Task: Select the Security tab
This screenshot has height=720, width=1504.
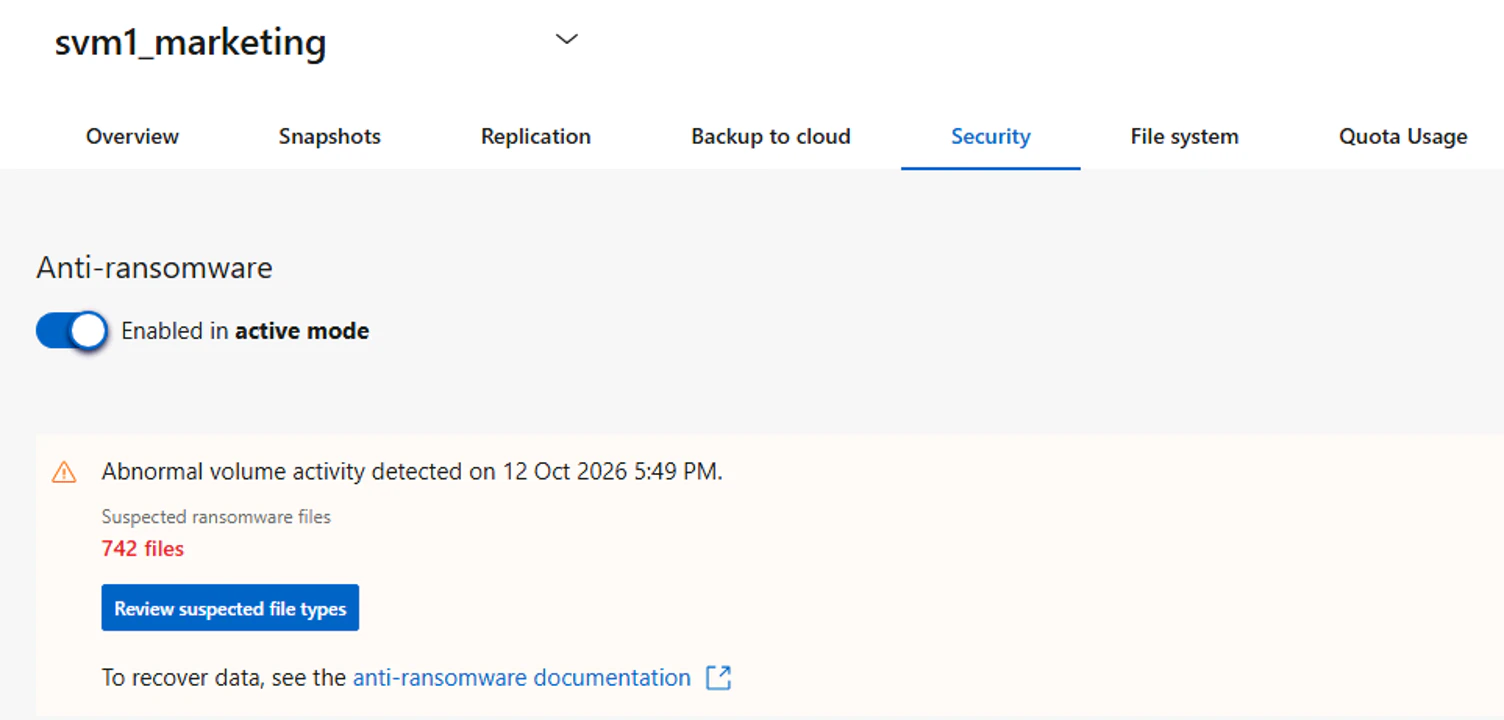Action: [x=991, y=137]
